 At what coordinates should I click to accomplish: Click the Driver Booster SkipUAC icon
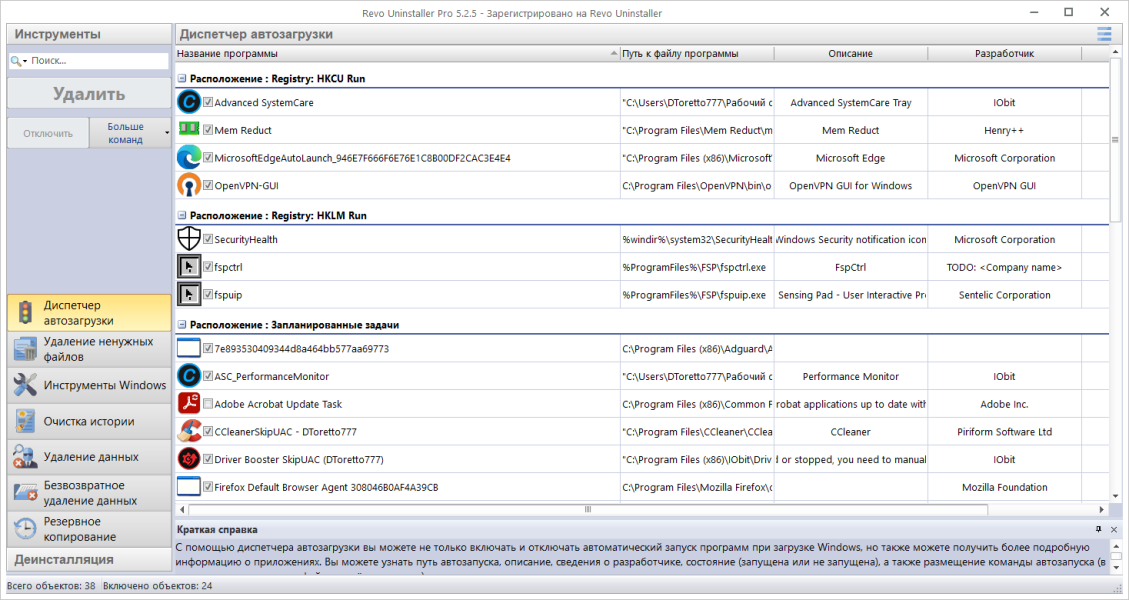point(189,459)
